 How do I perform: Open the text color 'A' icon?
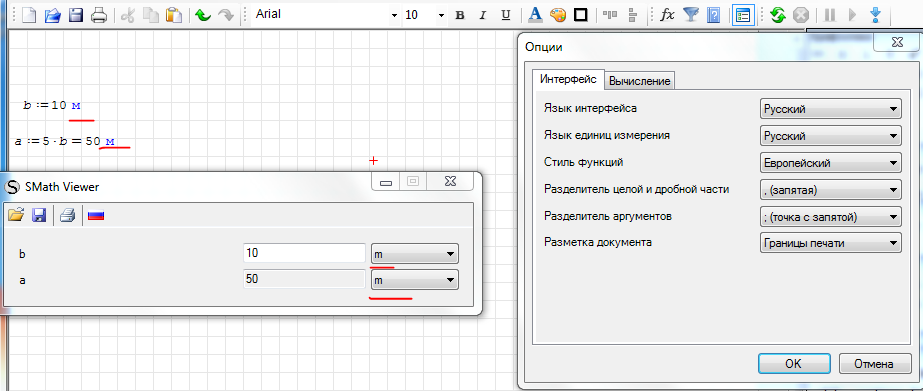pyautogui.click(x=534, y=15)
